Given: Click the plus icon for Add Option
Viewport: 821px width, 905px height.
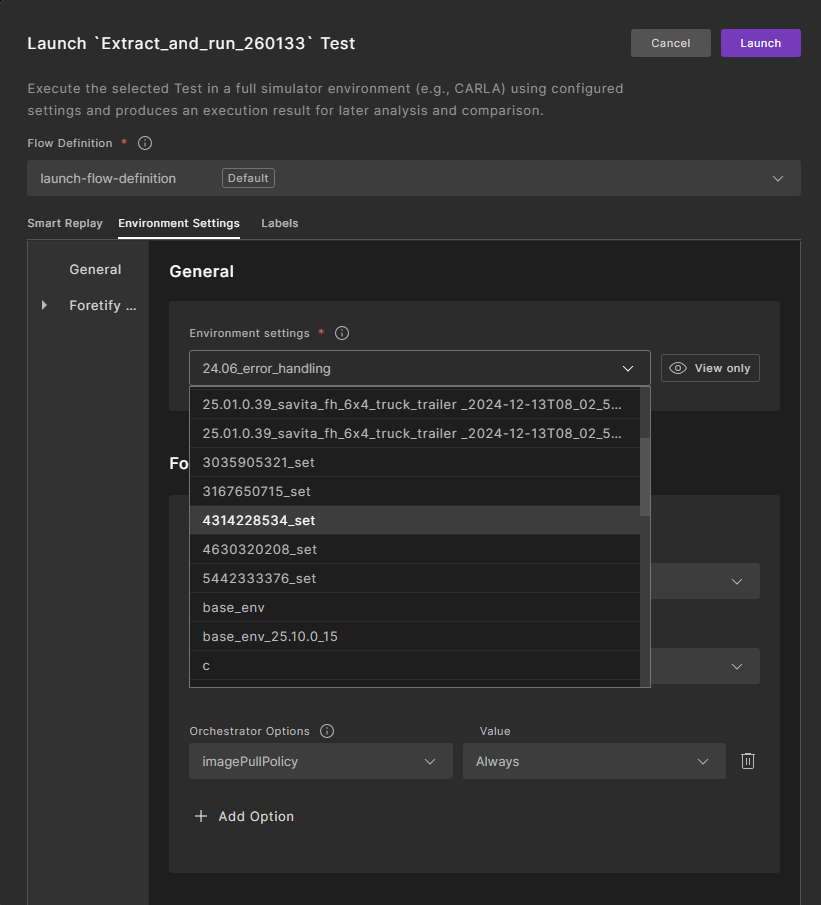Looking at the screenshot, I should (201, 816).
